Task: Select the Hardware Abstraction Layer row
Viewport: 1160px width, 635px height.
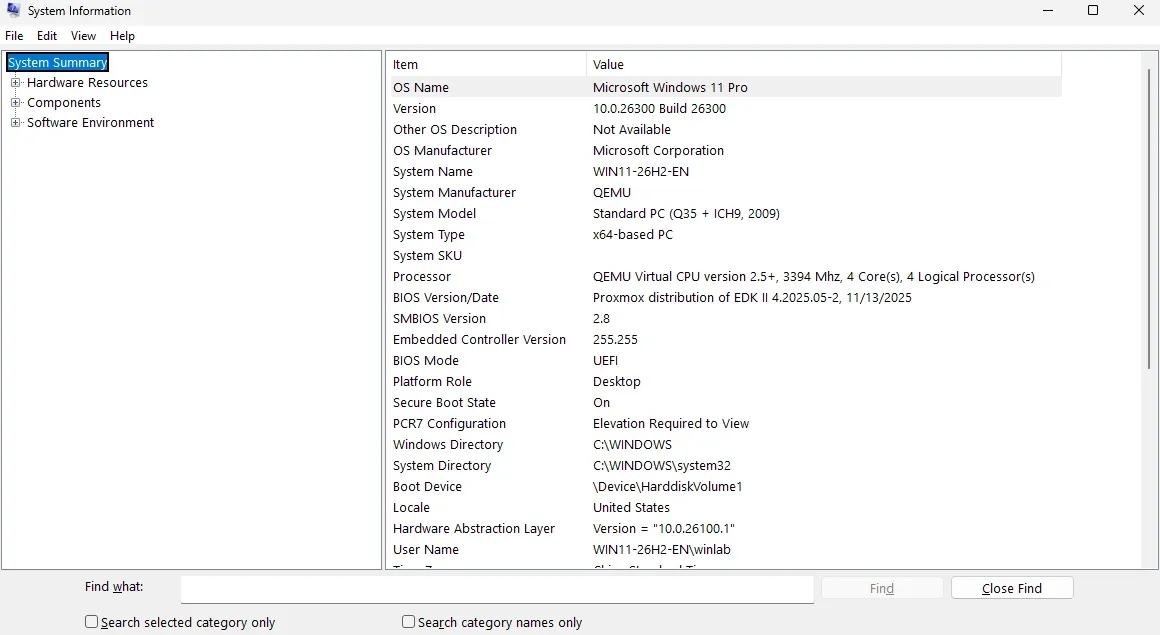Action: pos(726,528)
